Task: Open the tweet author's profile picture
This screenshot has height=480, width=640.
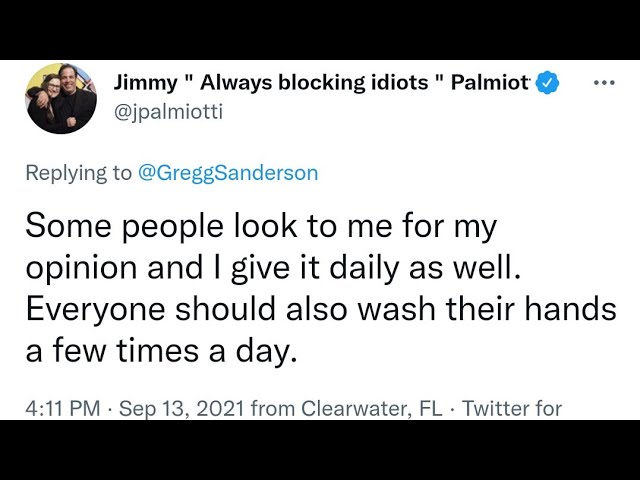Action: click(x=61, y=98)
